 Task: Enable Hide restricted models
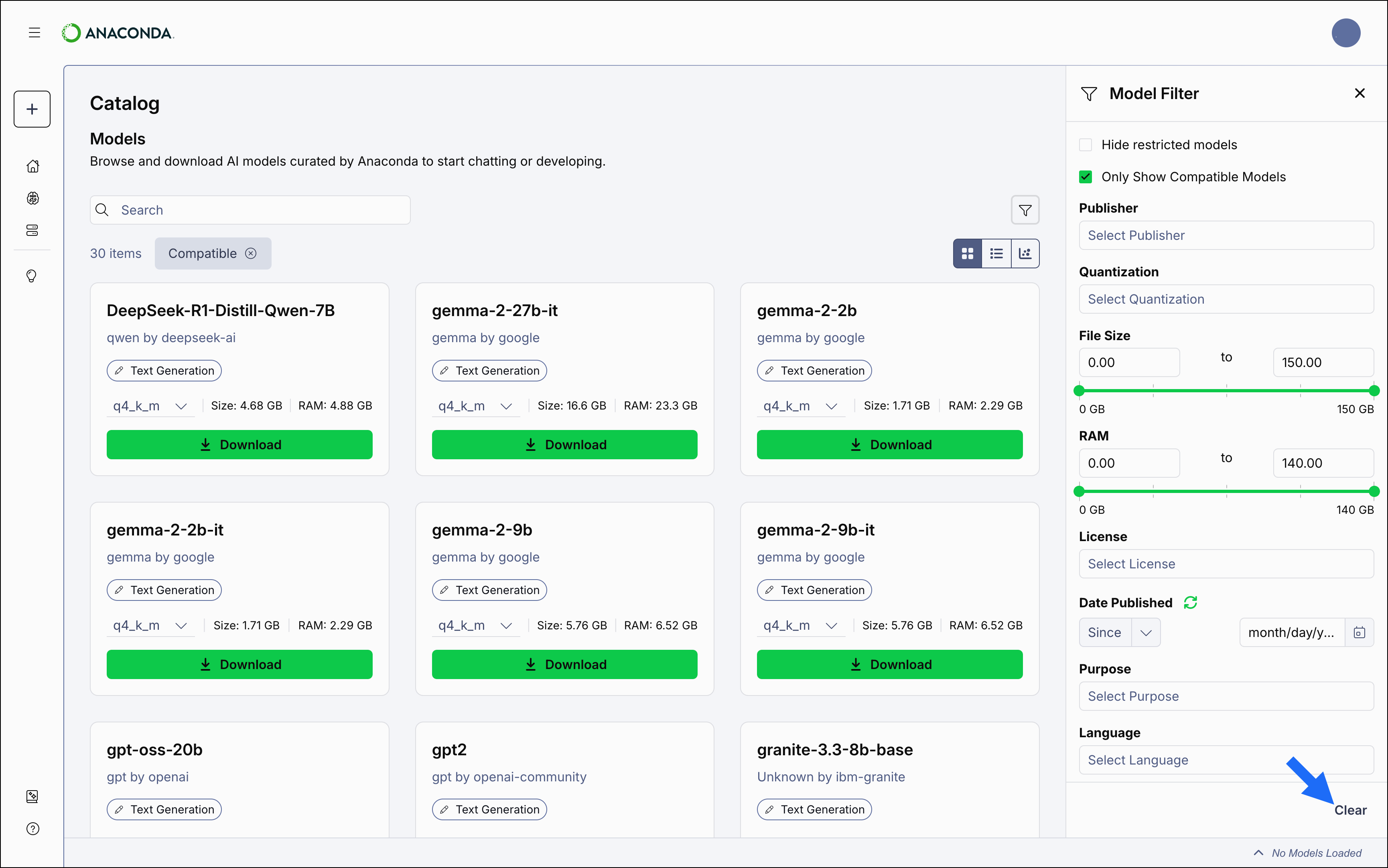pos(1086,145)
